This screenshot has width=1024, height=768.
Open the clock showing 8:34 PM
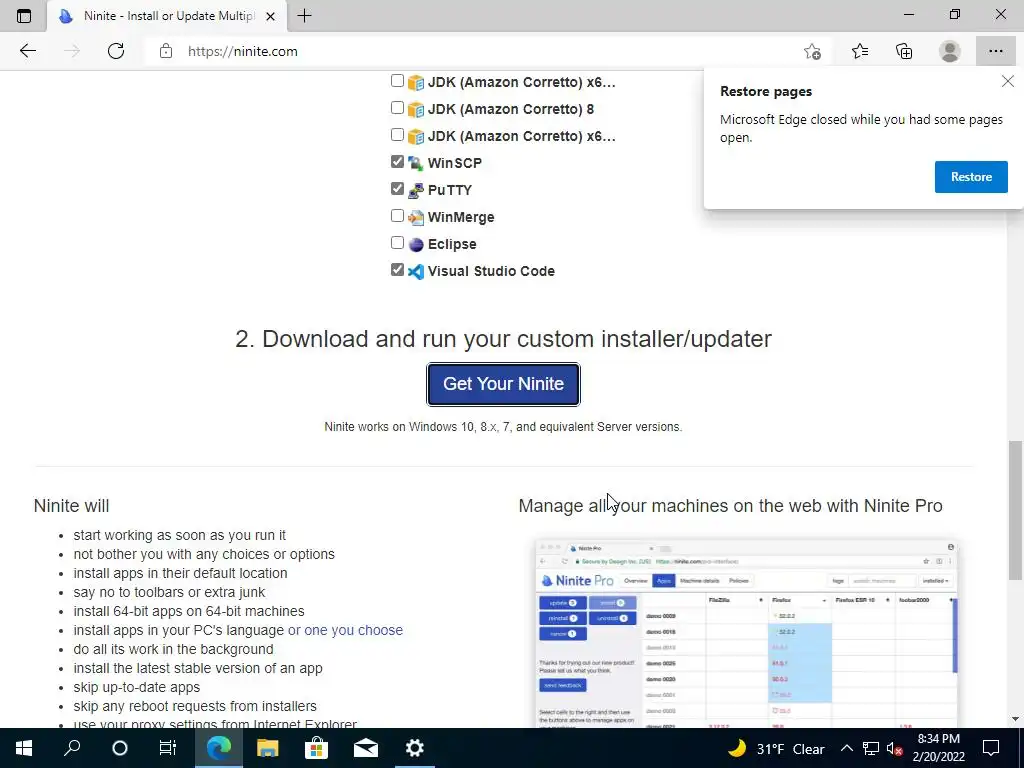coord(938,748)
